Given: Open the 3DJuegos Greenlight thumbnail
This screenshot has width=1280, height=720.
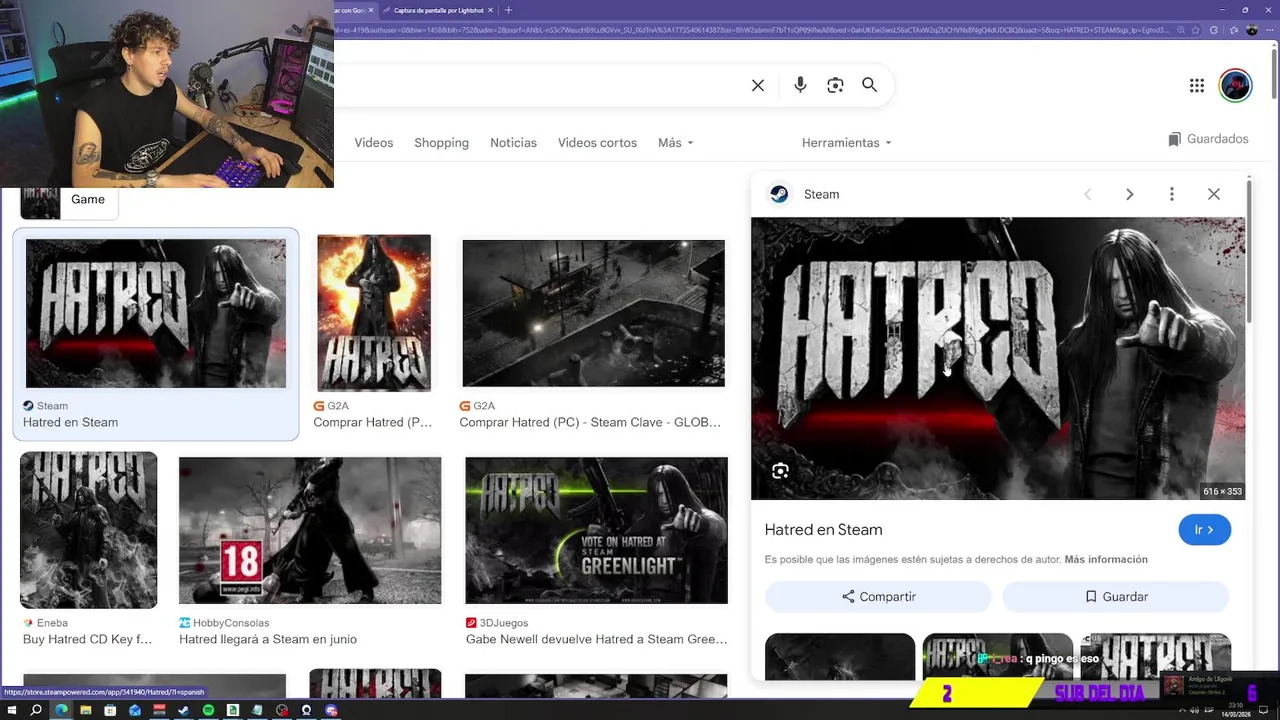Looking at the screenshot, I should (596, 531).
